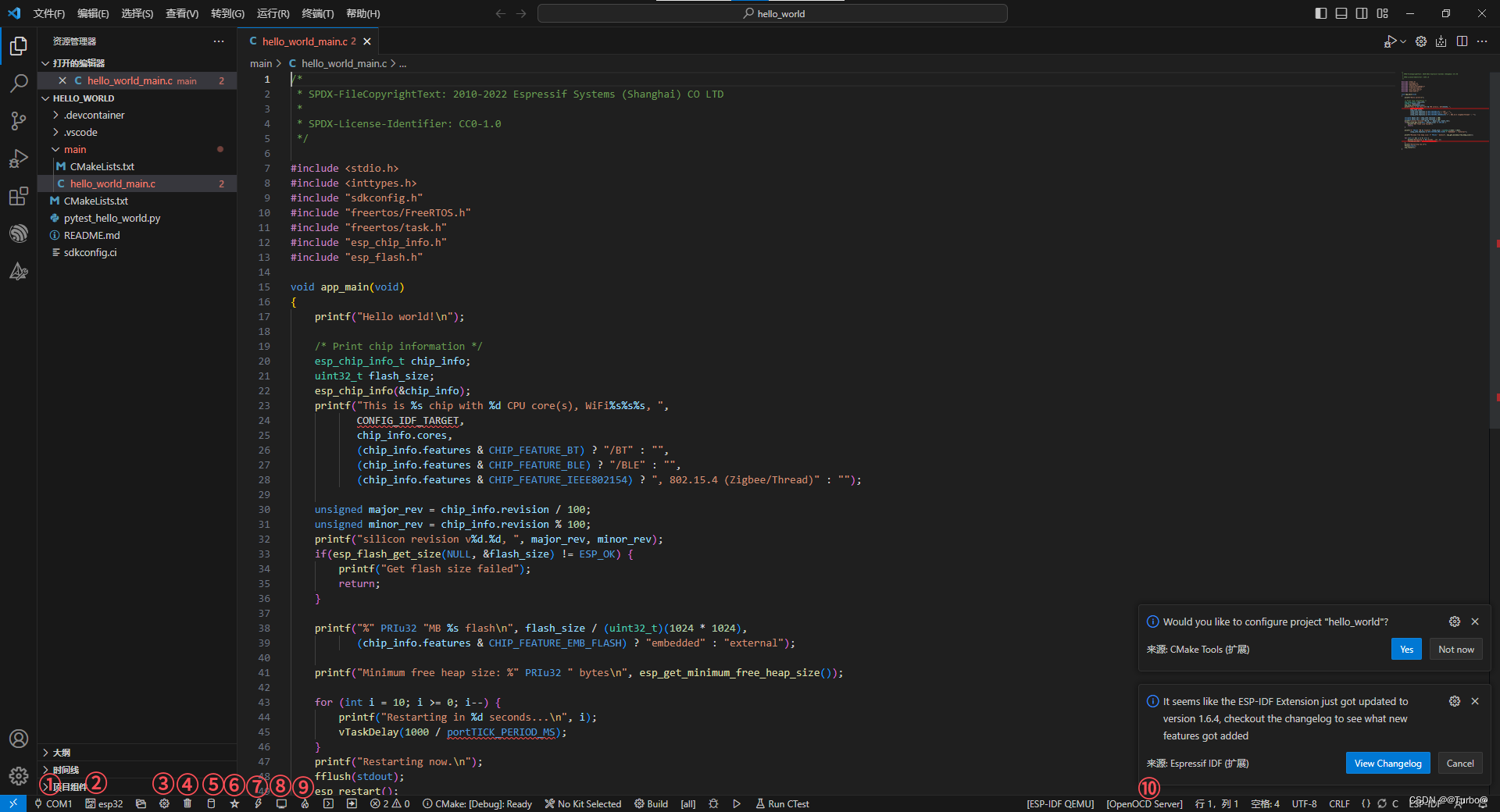Launch CMake debugger bug icon in status bar
Viewport: 1500px width, 812px height.
pos(713,803)
